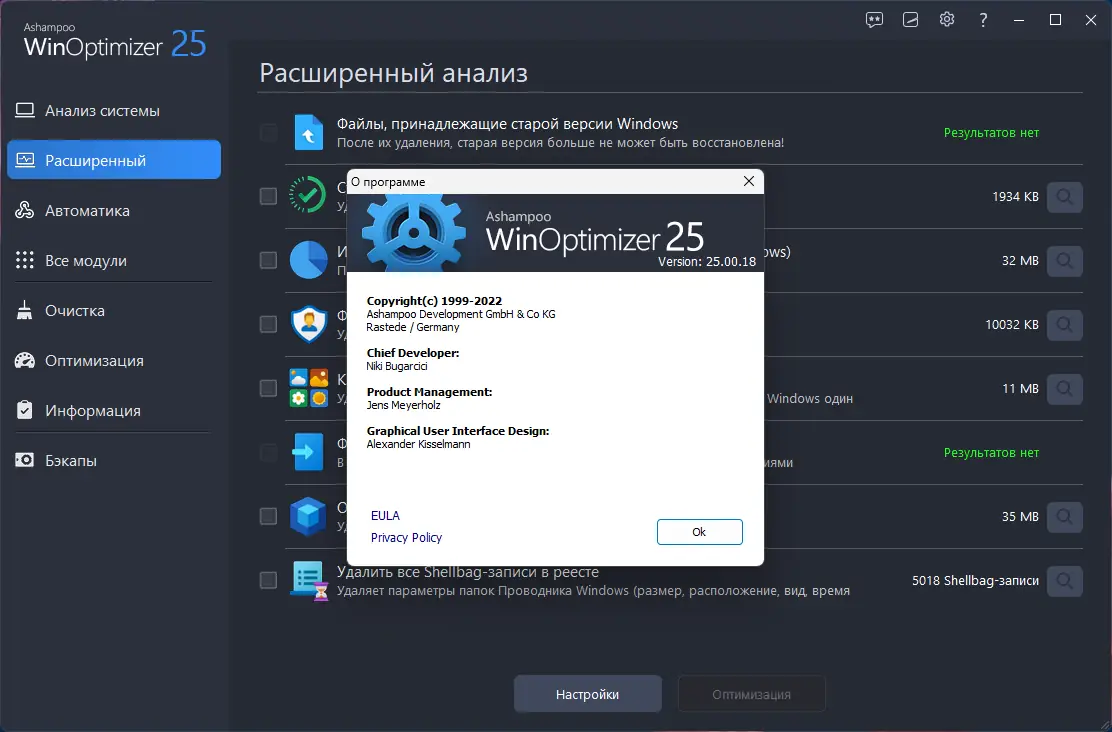Click Ok in the О программе dialog
Image resolution: width=1112 pixels, height=732 pixels.
(699, 532)
